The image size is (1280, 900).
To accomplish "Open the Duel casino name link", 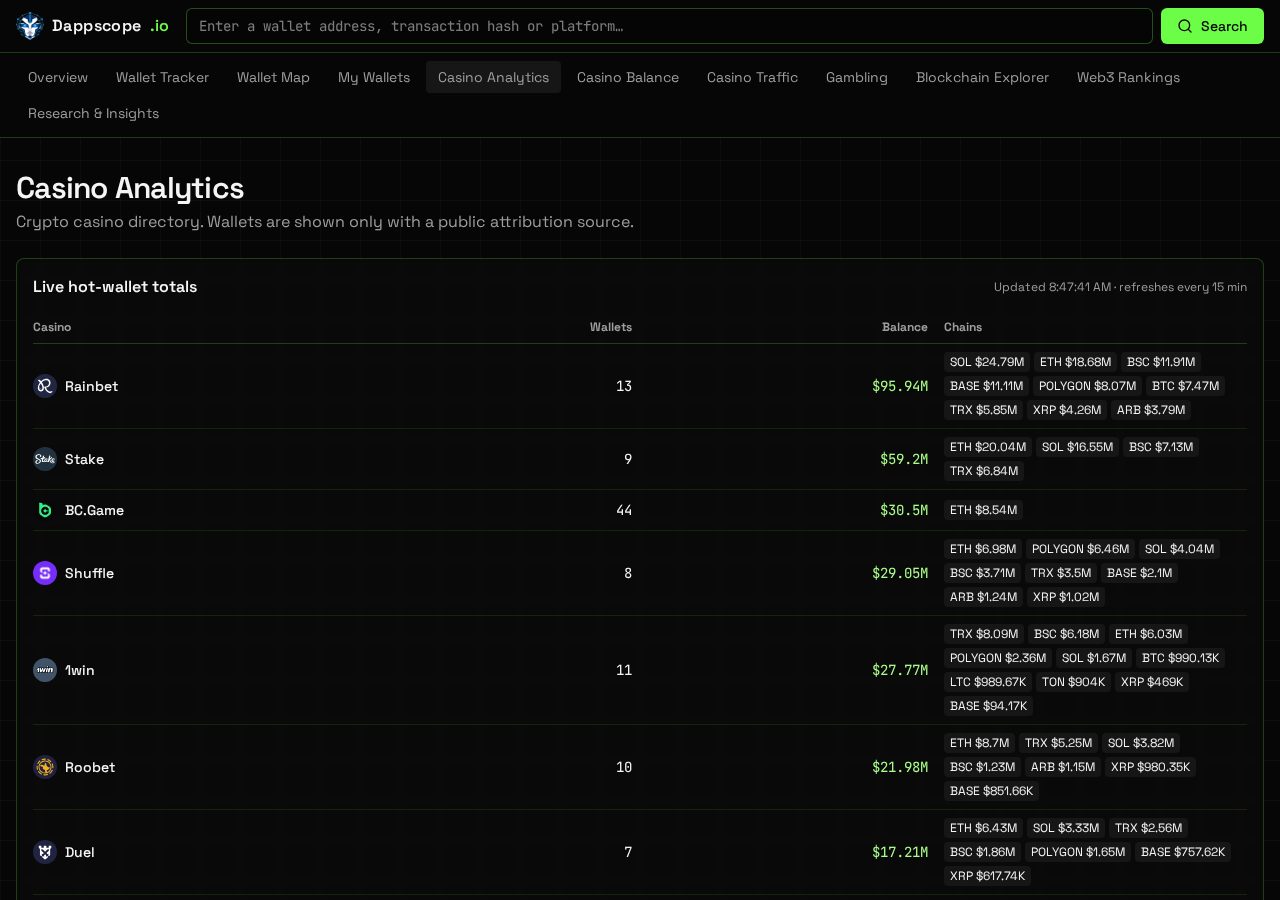I will pos(80,852).
